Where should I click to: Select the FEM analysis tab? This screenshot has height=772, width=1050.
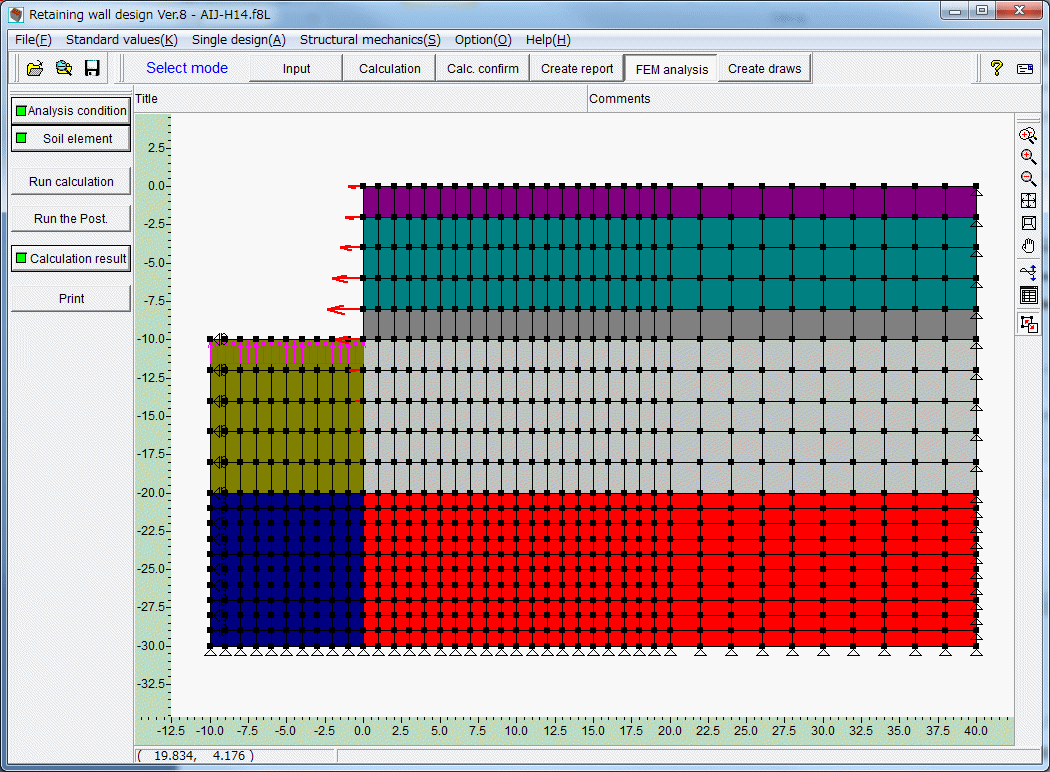coord(672,69)
